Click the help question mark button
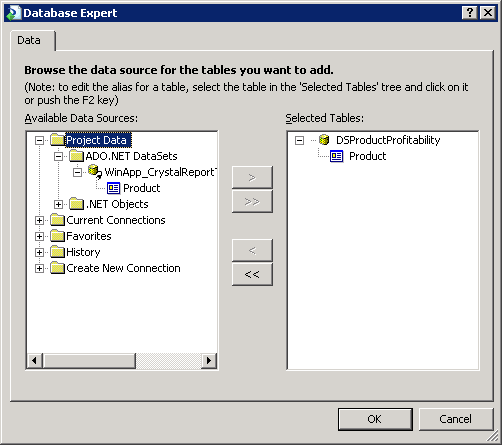The width and height of the screenshot is (502, 445). tap(470, 13)
